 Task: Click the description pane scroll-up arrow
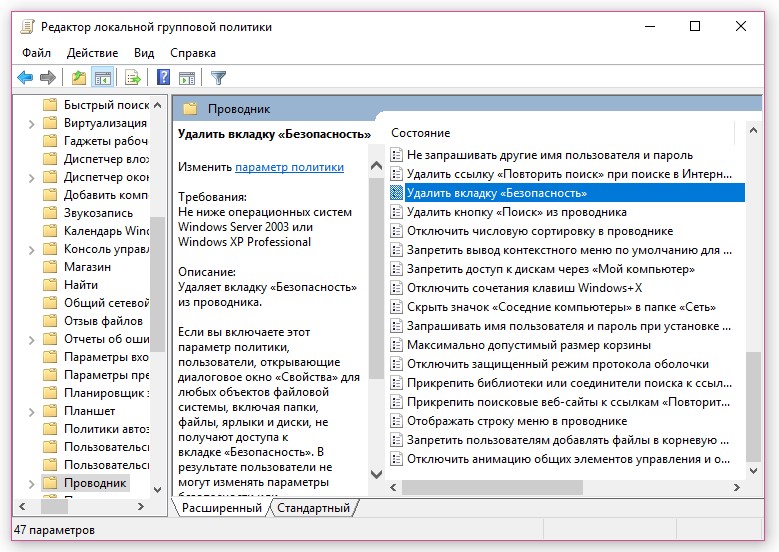click(376, 165)
